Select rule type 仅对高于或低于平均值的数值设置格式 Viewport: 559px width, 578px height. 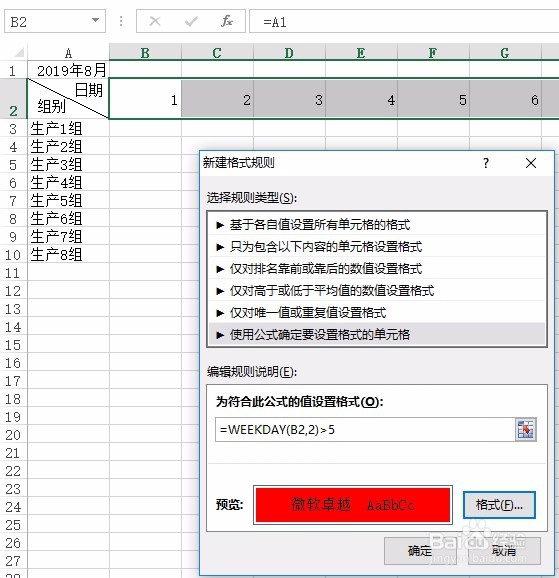[x=377, y=290]
